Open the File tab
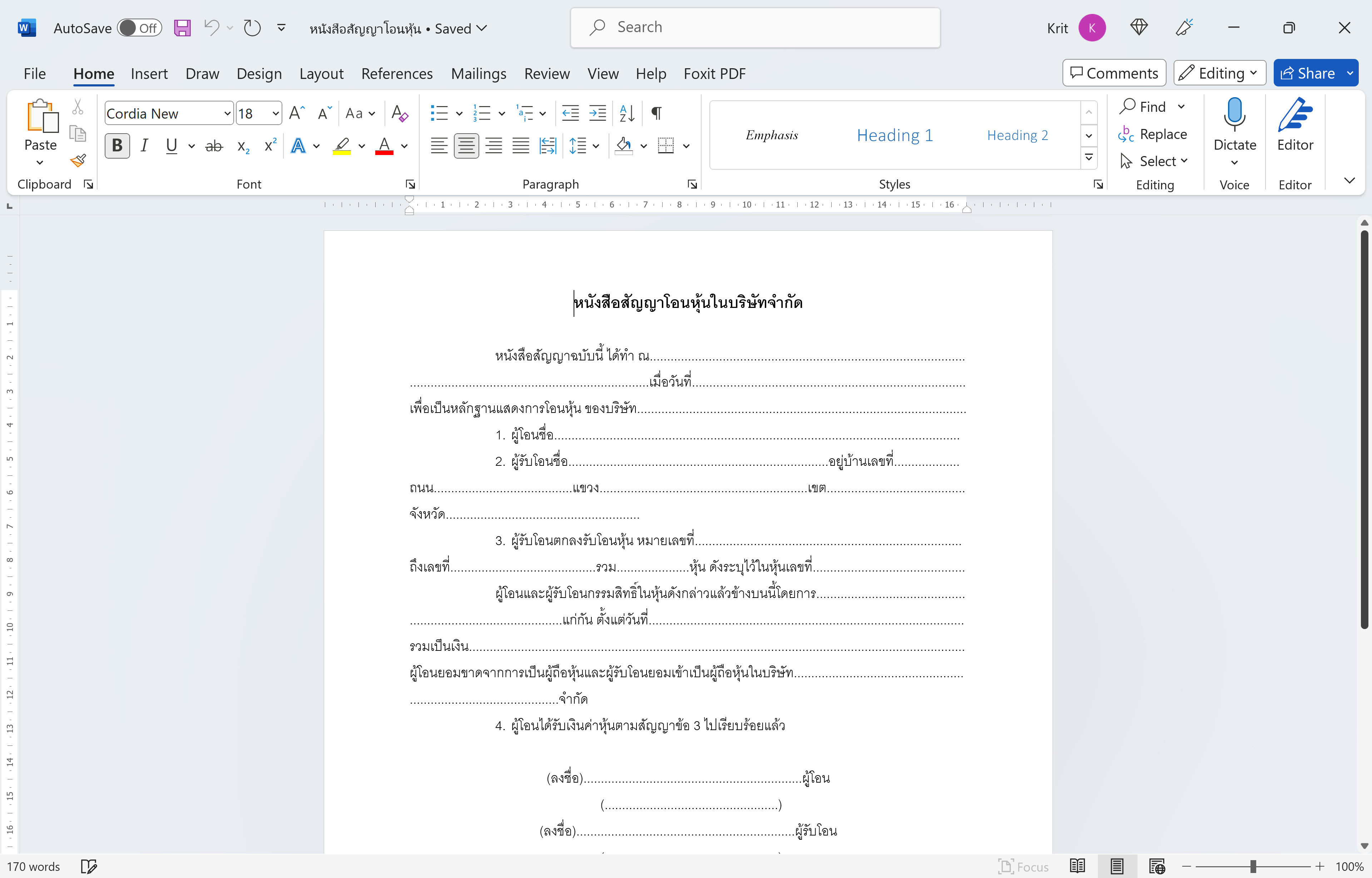 (x=34, y=74)
